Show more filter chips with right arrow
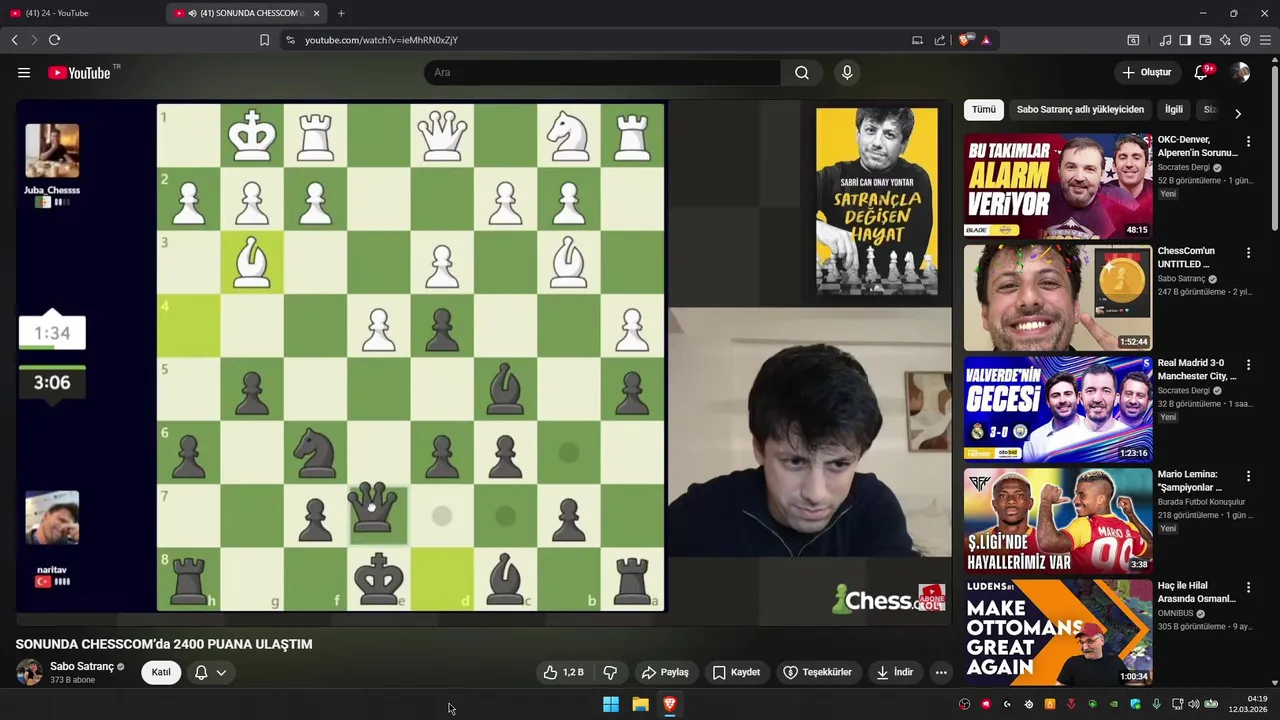This screenshot has height=720, width=1280. point(1238,114)
